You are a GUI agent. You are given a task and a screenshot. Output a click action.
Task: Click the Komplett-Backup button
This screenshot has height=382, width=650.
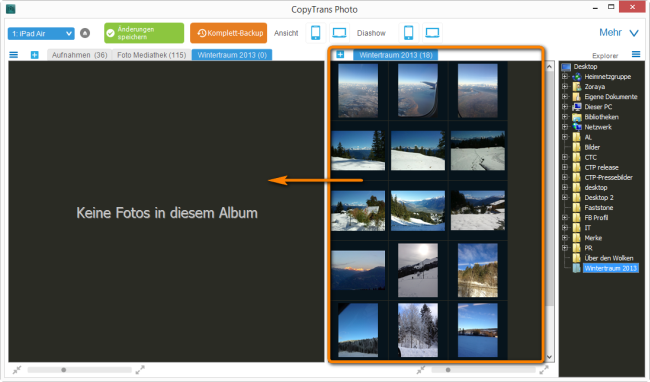228,33
